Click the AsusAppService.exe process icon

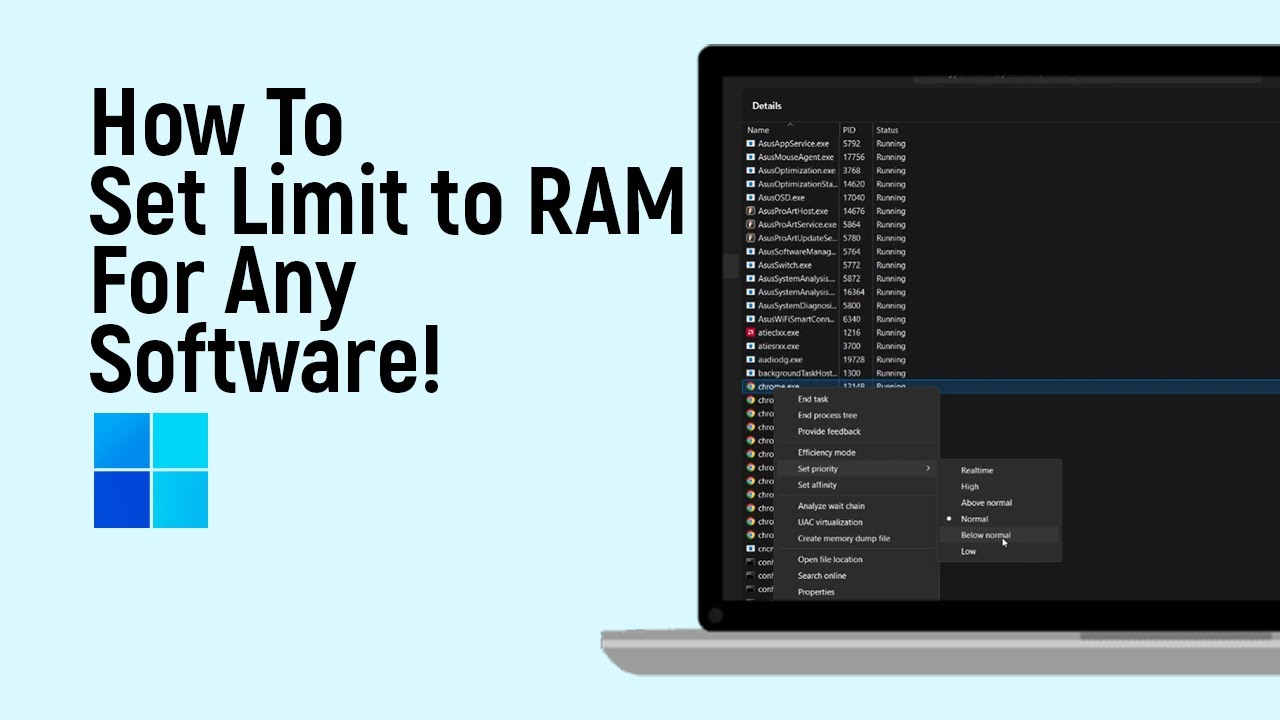(x=750, y=144)
